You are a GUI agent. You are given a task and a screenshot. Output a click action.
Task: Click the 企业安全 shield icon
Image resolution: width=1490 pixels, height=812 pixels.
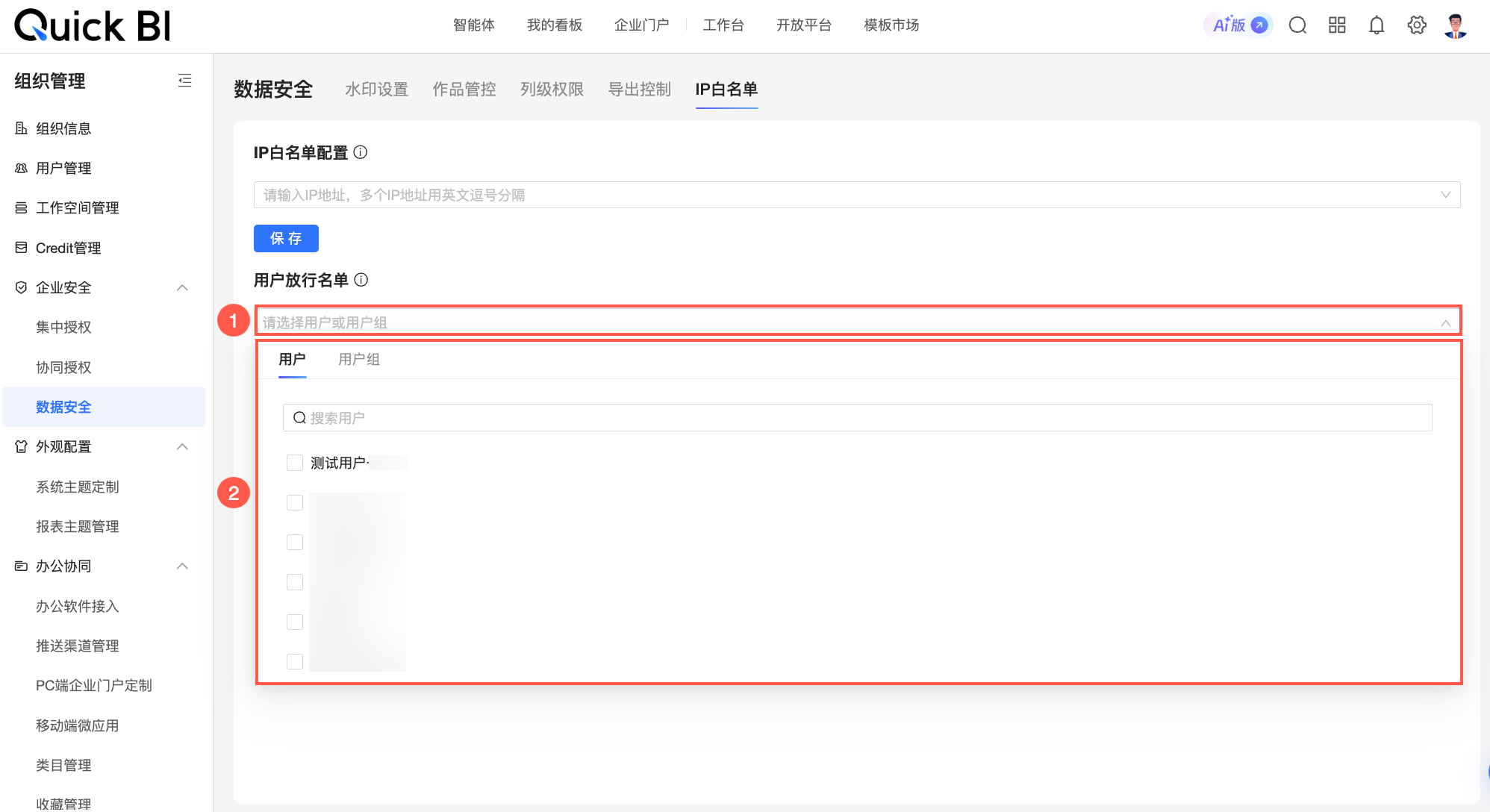coord(21,287)
